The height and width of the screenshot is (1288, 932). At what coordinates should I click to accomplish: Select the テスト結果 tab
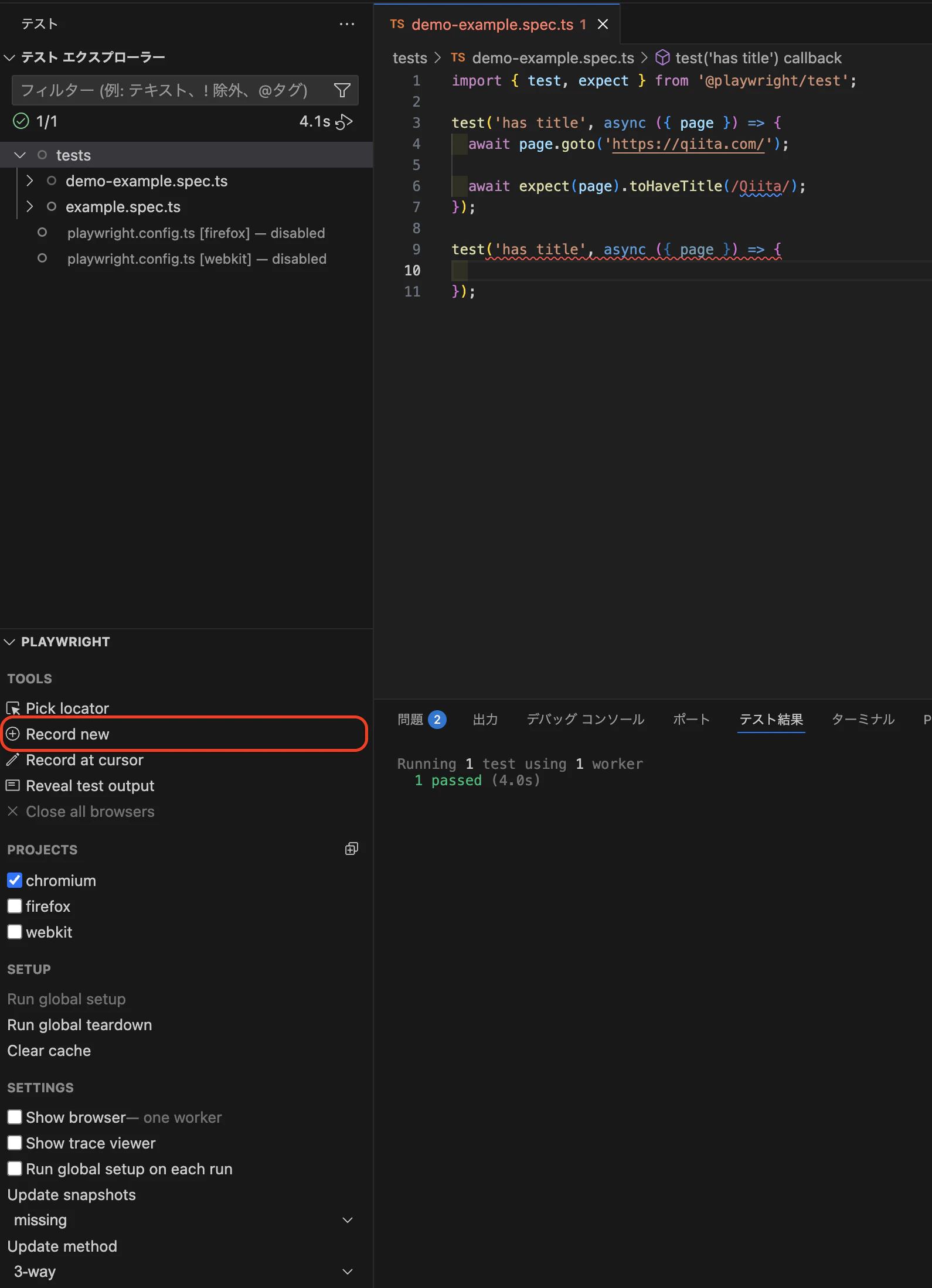coord(771,719)
